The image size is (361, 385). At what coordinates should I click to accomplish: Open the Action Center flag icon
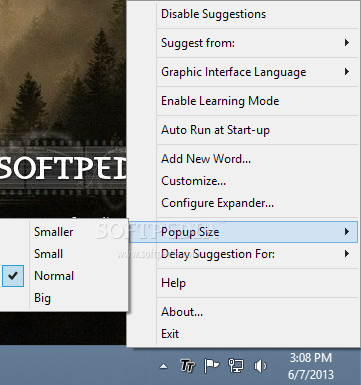(x=211, y=366)
